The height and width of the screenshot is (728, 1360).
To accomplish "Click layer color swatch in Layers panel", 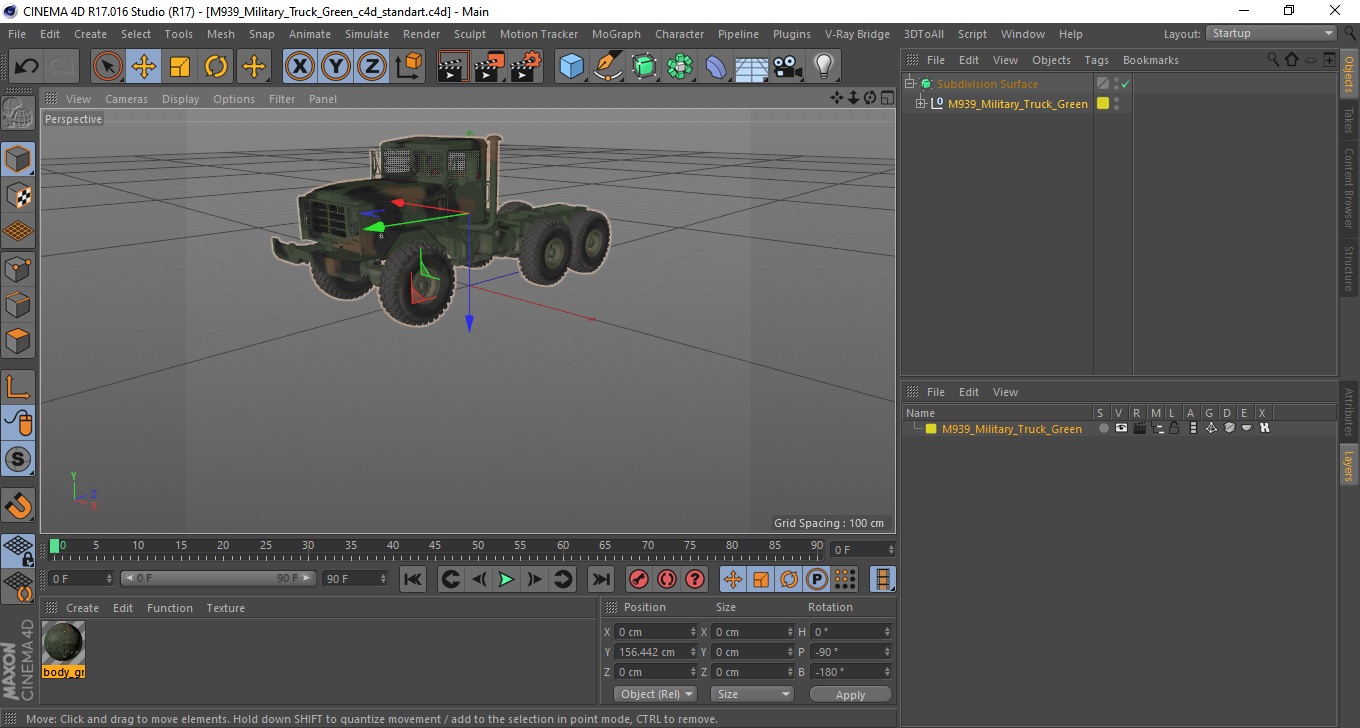I will pyautogui.click(x=930, y=429).
